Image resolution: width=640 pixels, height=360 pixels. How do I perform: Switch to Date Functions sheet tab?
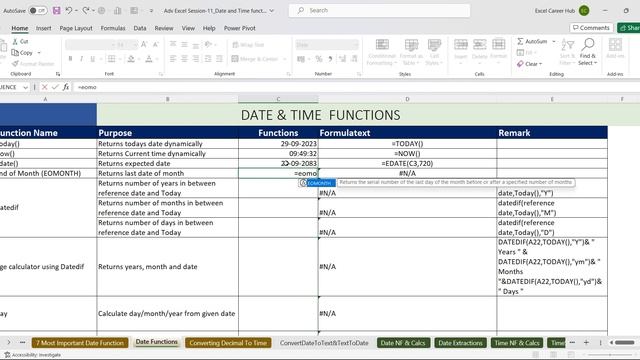[x=157, y=342]
